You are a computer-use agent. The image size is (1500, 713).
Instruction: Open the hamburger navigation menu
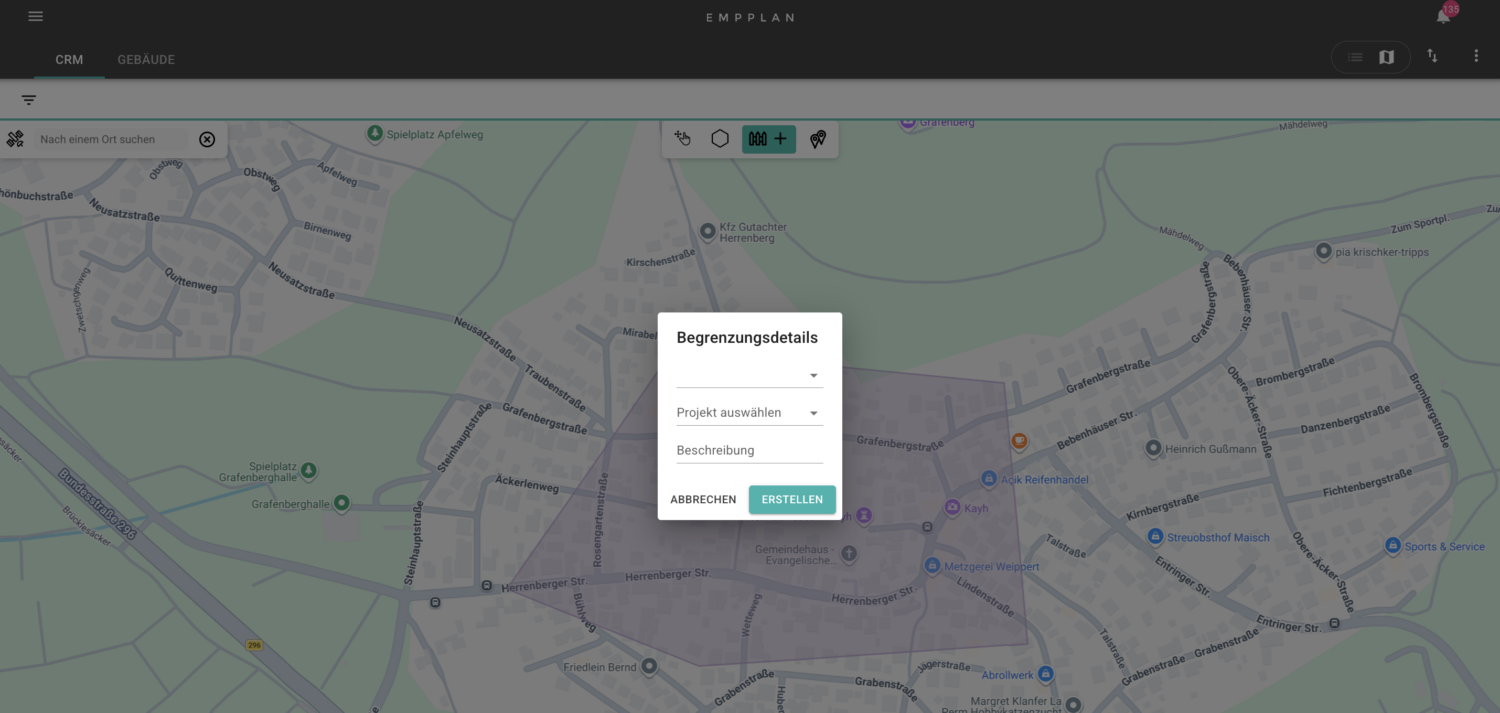(x=36, y=17)
